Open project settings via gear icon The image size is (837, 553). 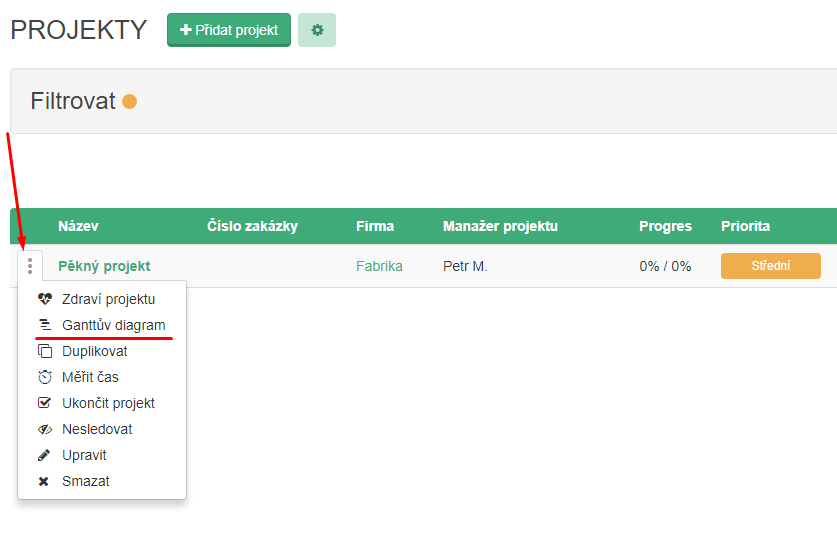[317, 30]
